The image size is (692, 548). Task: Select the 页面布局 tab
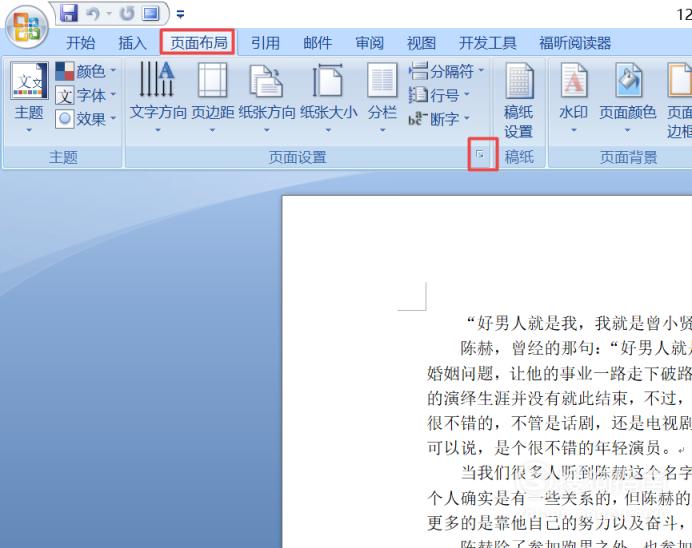pos(198,42)
